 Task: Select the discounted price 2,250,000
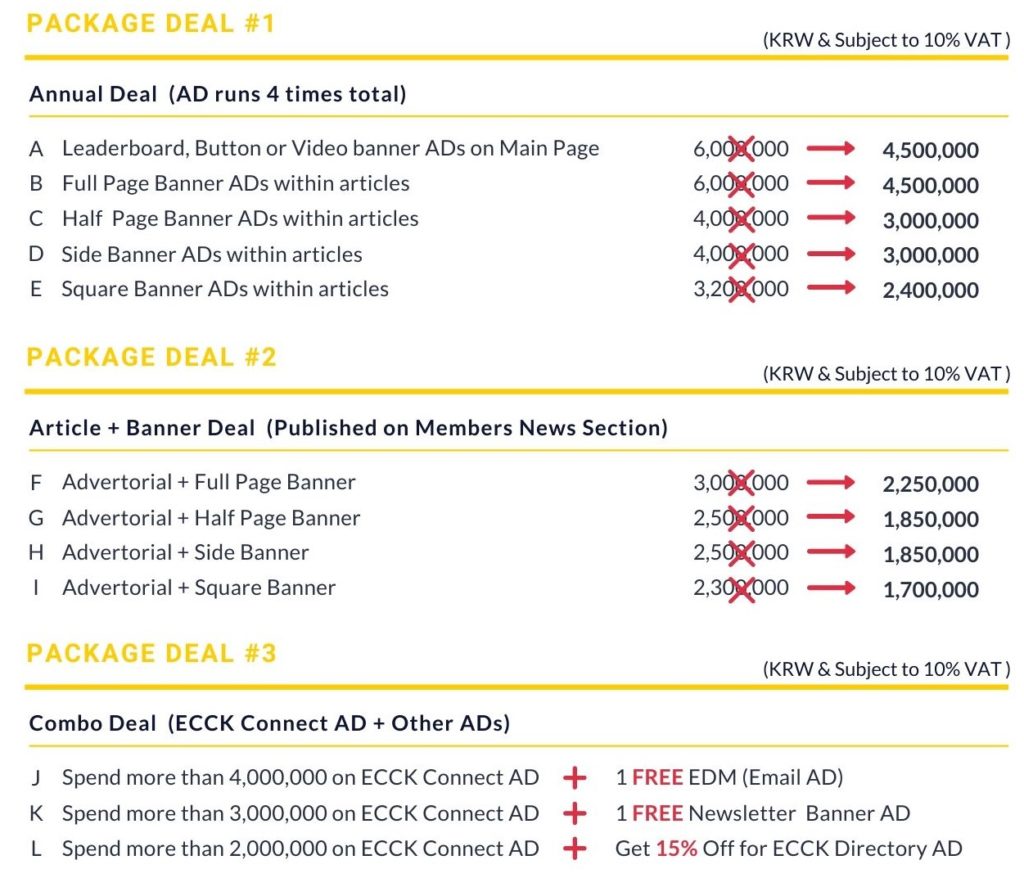[x=930, y=485]
